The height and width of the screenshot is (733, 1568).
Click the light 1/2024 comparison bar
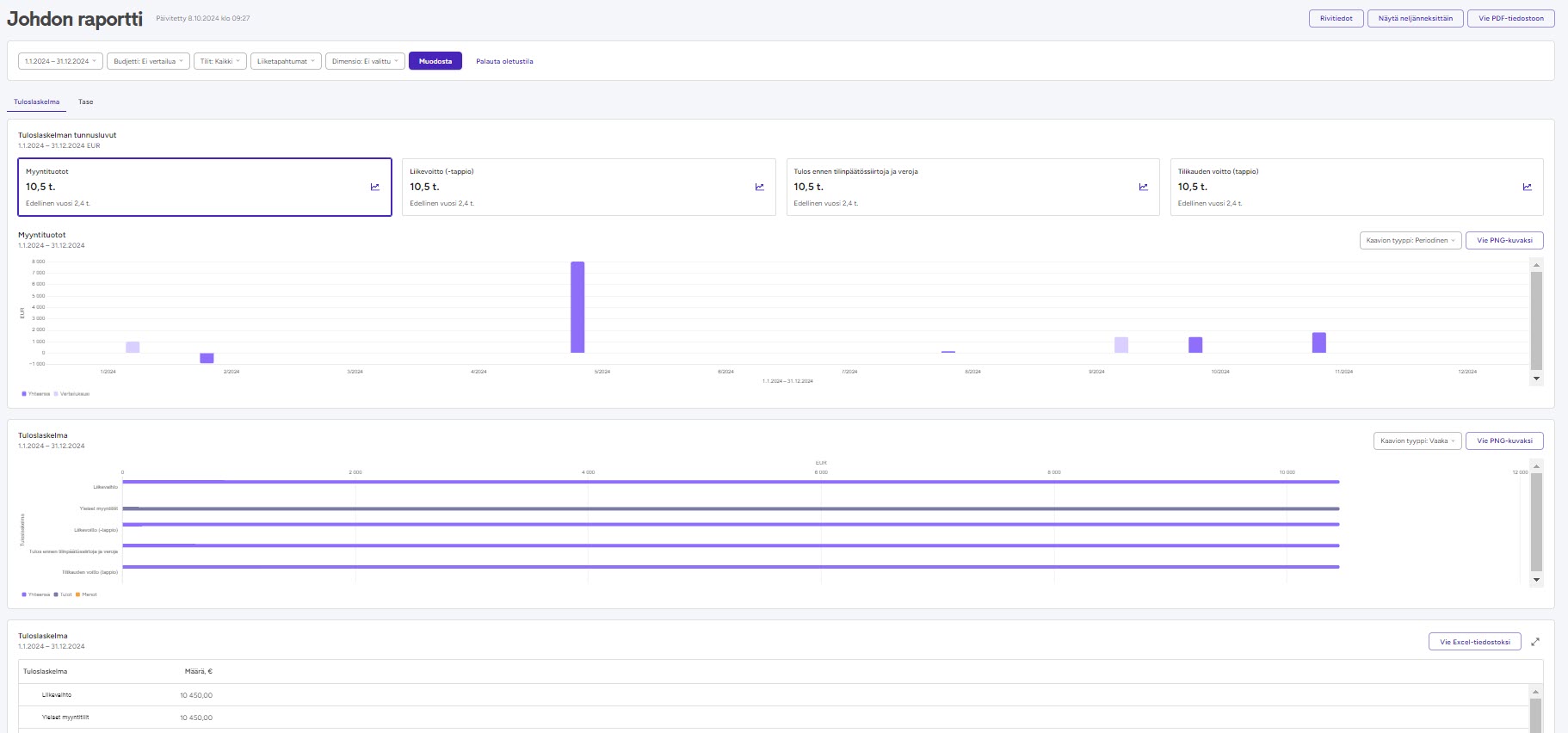(133, 347)
